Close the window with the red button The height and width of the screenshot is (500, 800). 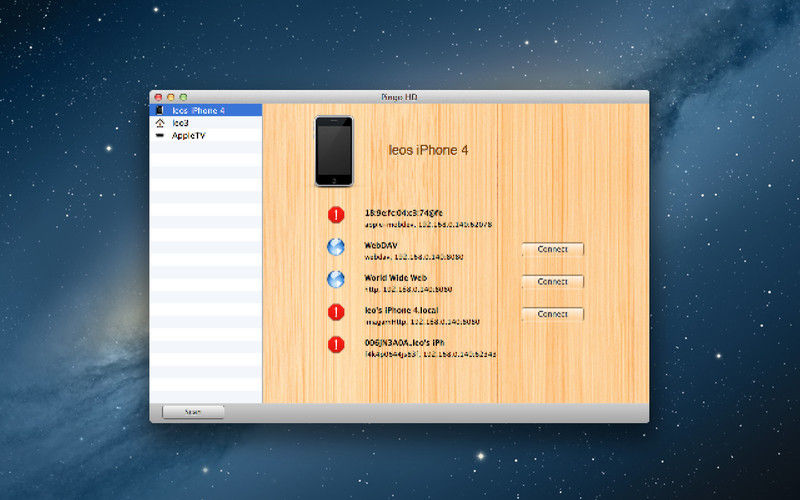158,97
